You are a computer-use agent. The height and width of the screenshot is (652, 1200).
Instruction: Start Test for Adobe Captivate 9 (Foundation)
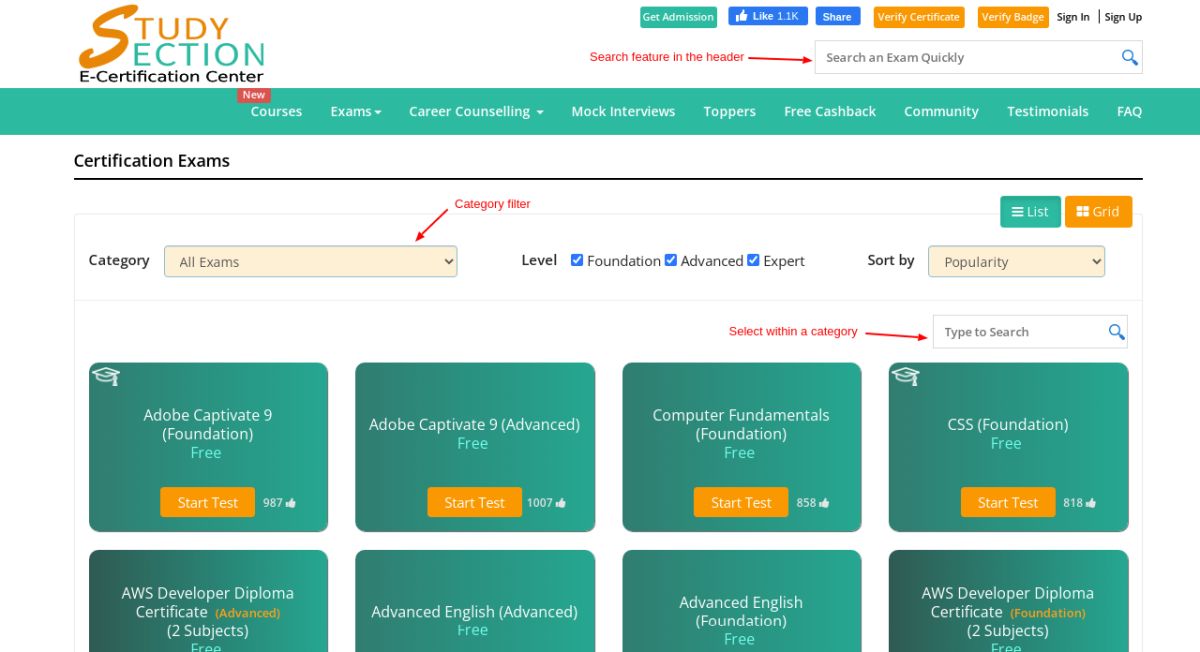pyautogui.click(x=207, y=502)
